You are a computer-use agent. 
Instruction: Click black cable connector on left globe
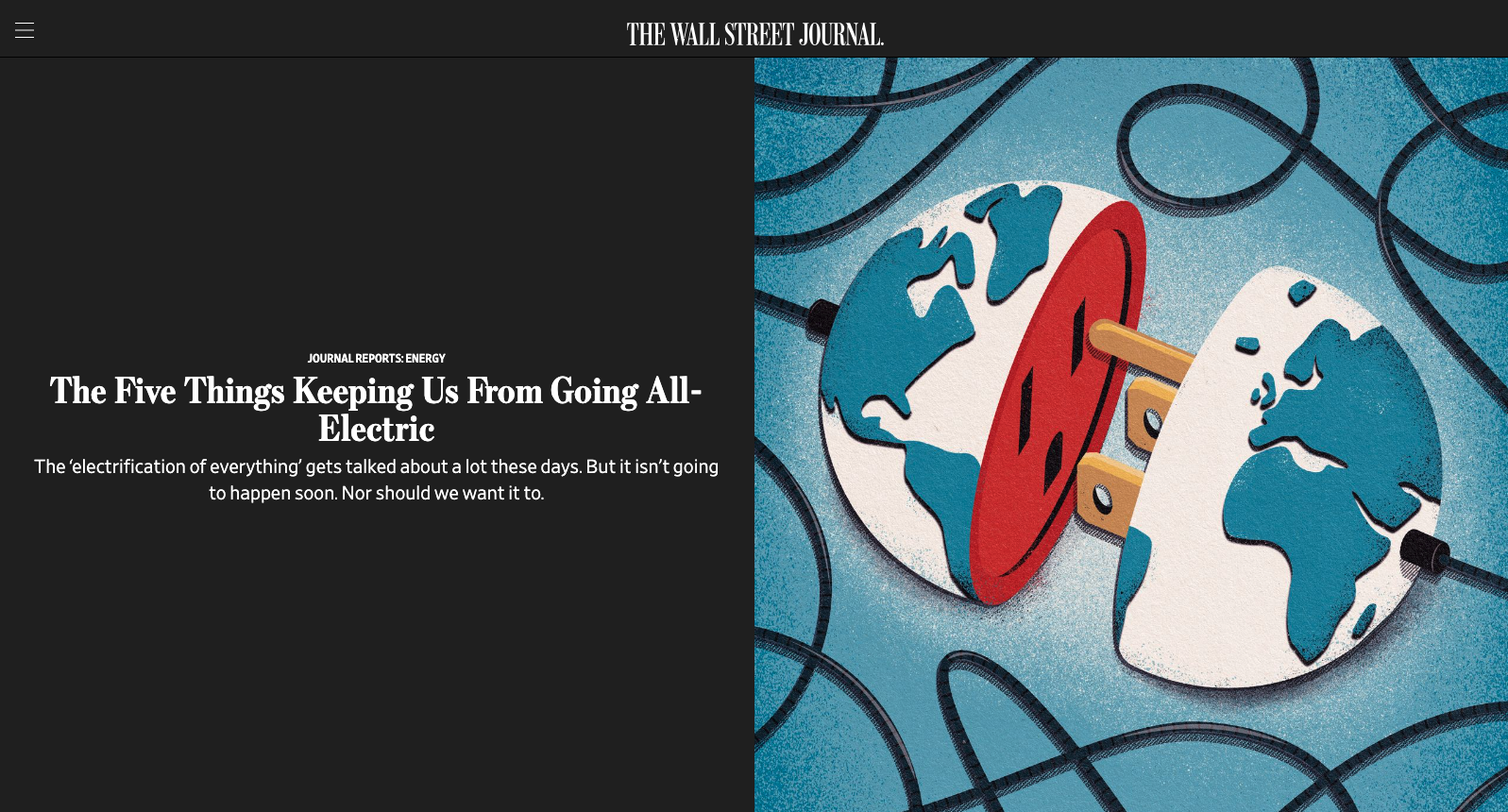coord(820,318)
